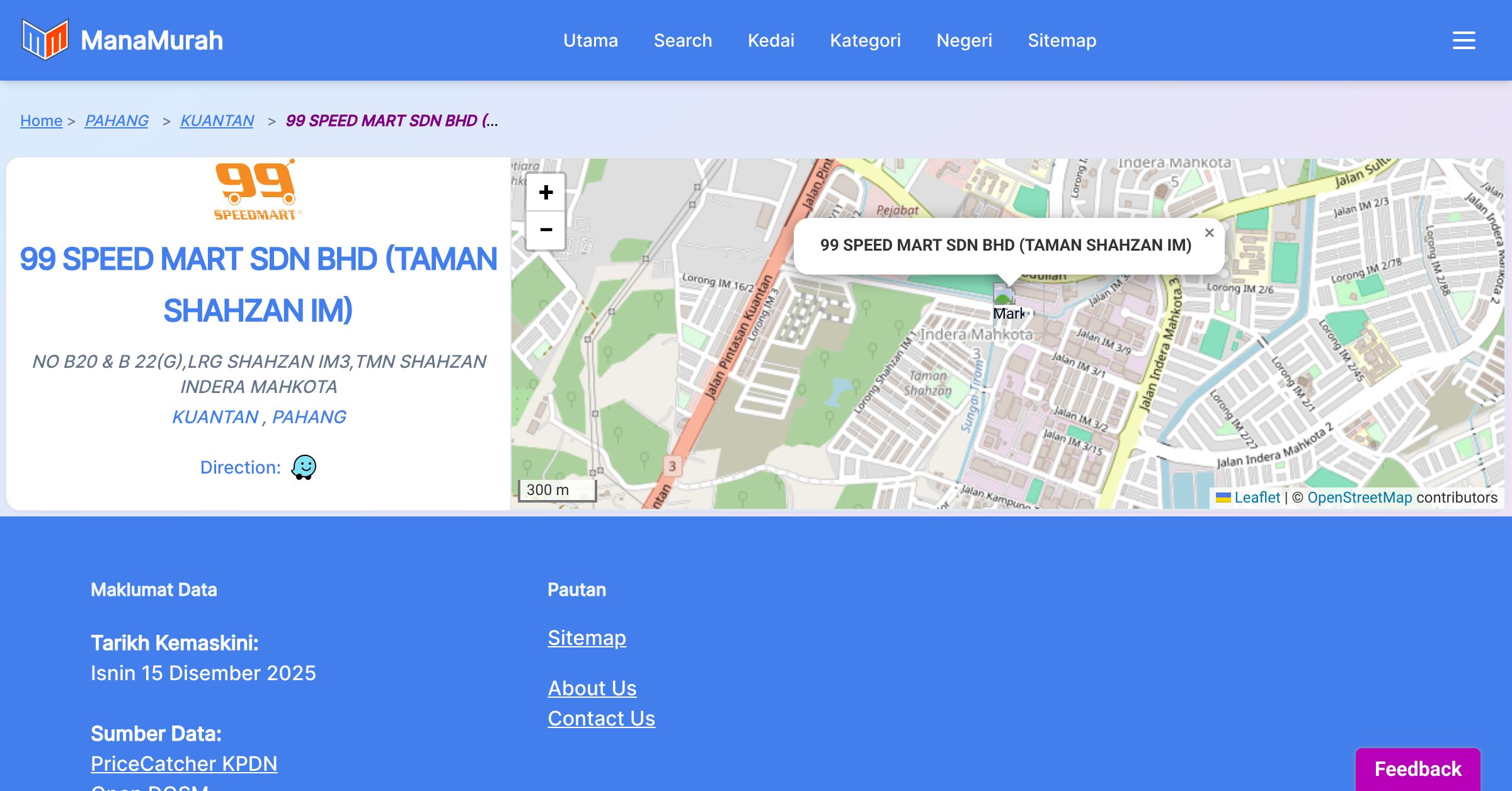Screen dimensions: 1512x791
Task: Zoom out on the map
Action: tap(546, 230)
